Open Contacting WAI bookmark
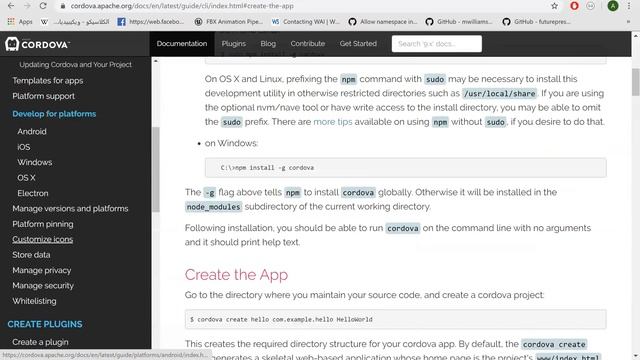Screen dimensions: 640x360 coord(306,22)
